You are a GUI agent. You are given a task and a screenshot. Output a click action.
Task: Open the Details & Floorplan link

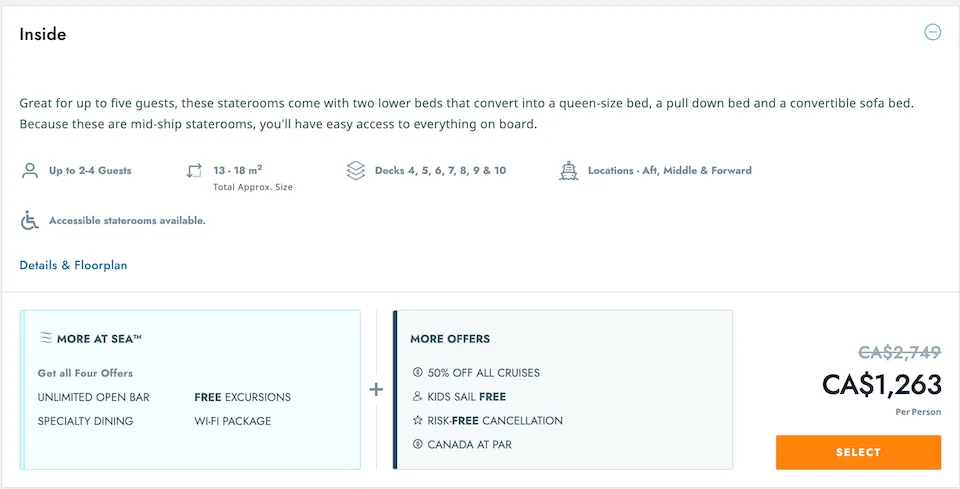[x=73, y=265]
